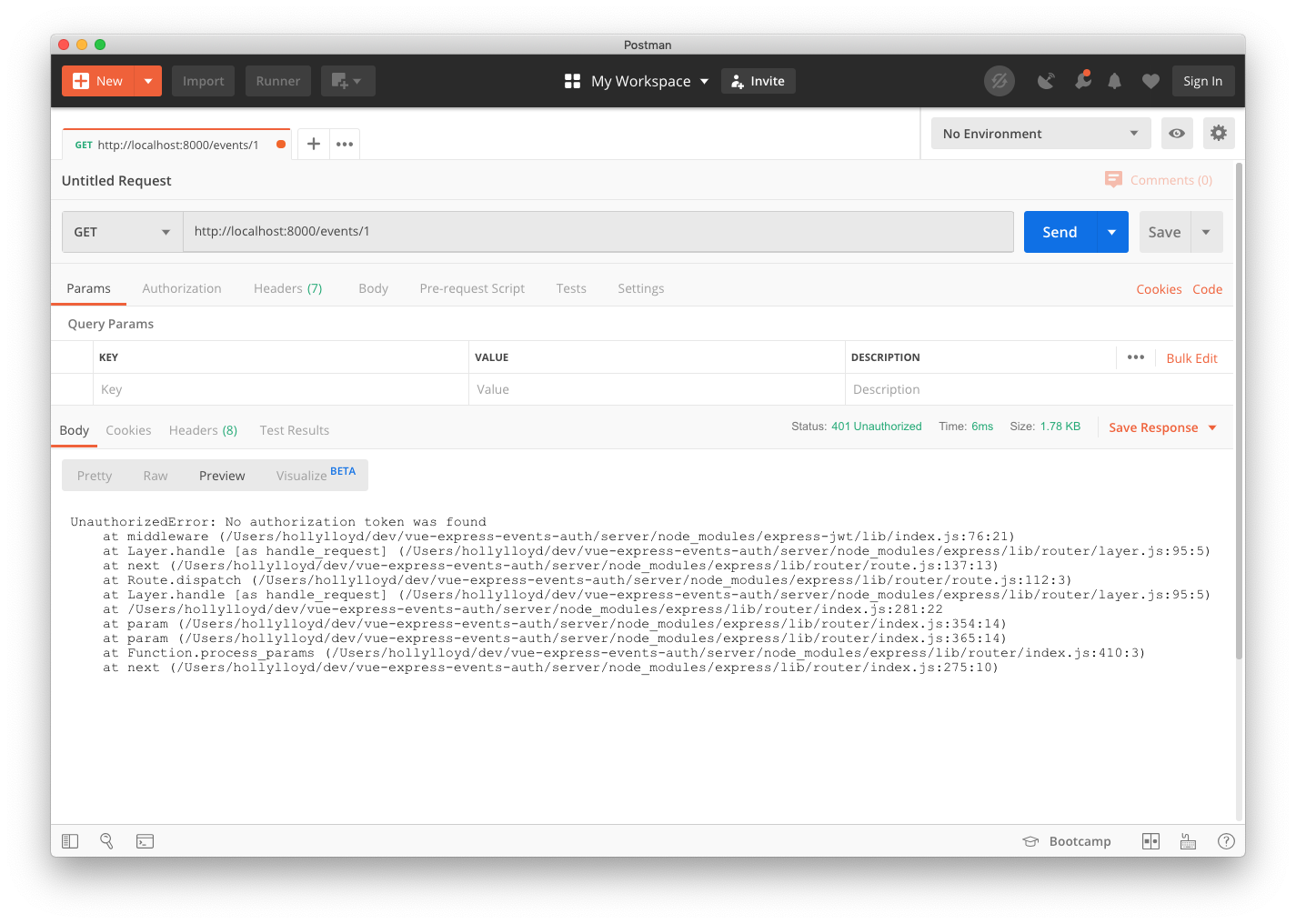Open the New button dropdown arrow
1296x924 pixels.
(148, 81)
